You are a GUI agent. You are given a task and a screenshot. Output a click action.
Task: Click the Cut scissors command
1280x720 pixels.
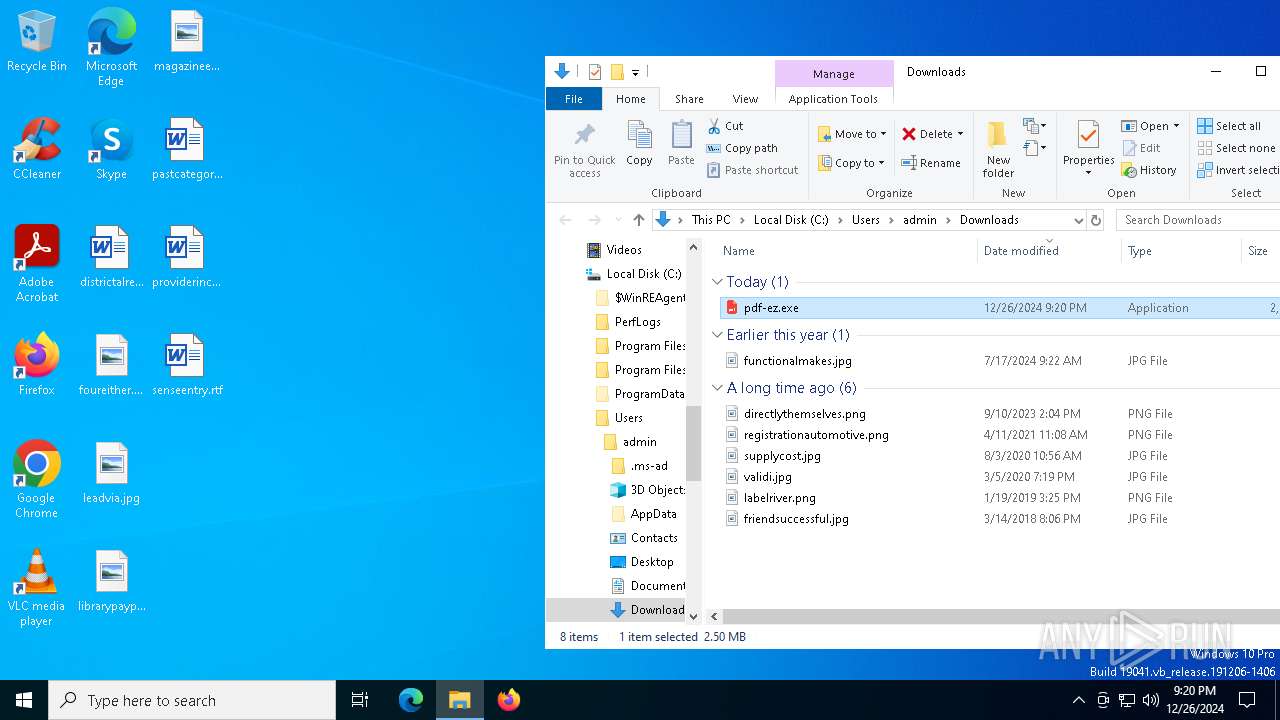[725, 126]
